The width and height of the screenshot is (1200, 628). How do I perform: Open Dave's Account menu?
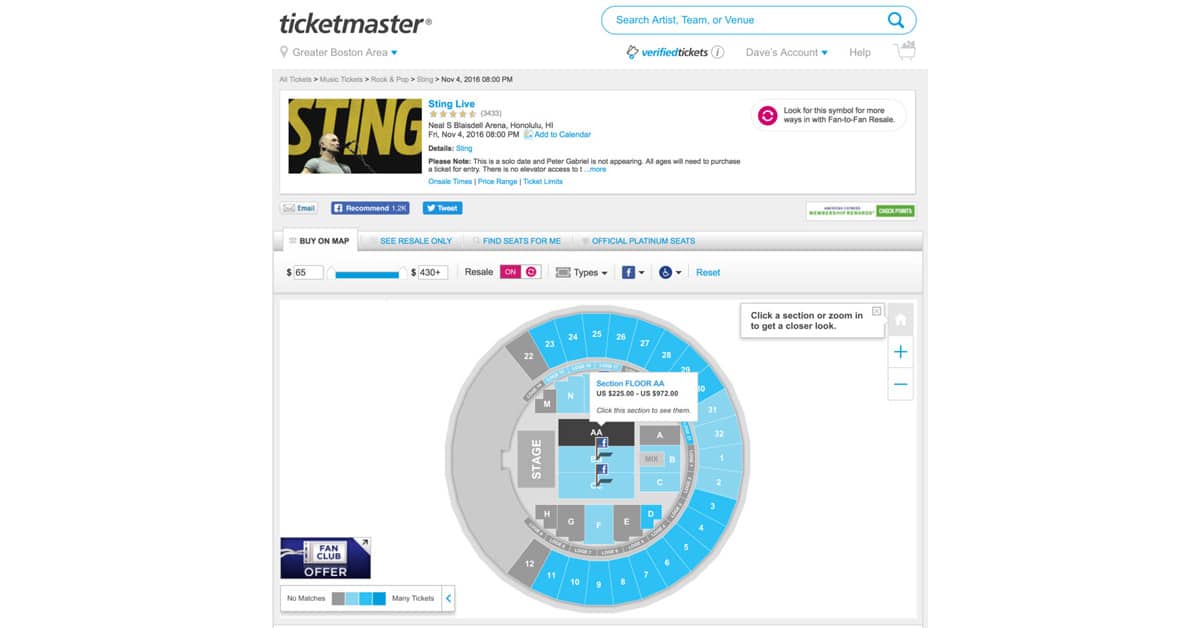(x=786, y=52)
